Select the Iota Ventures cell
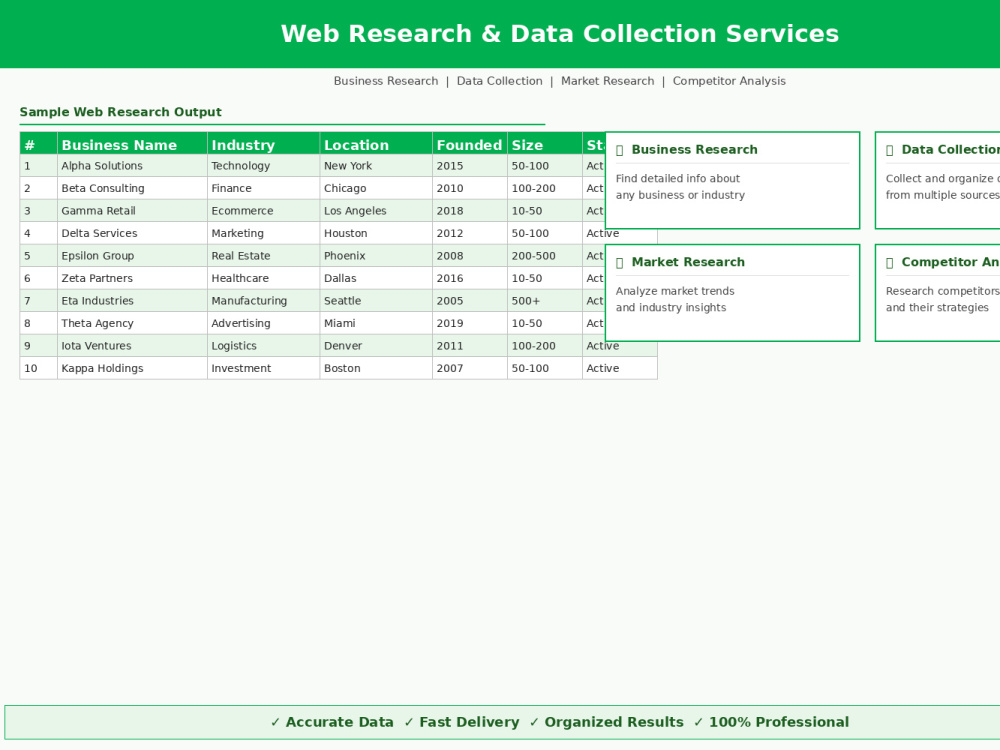Screen dimensions: 1000x750 (132, 346)
